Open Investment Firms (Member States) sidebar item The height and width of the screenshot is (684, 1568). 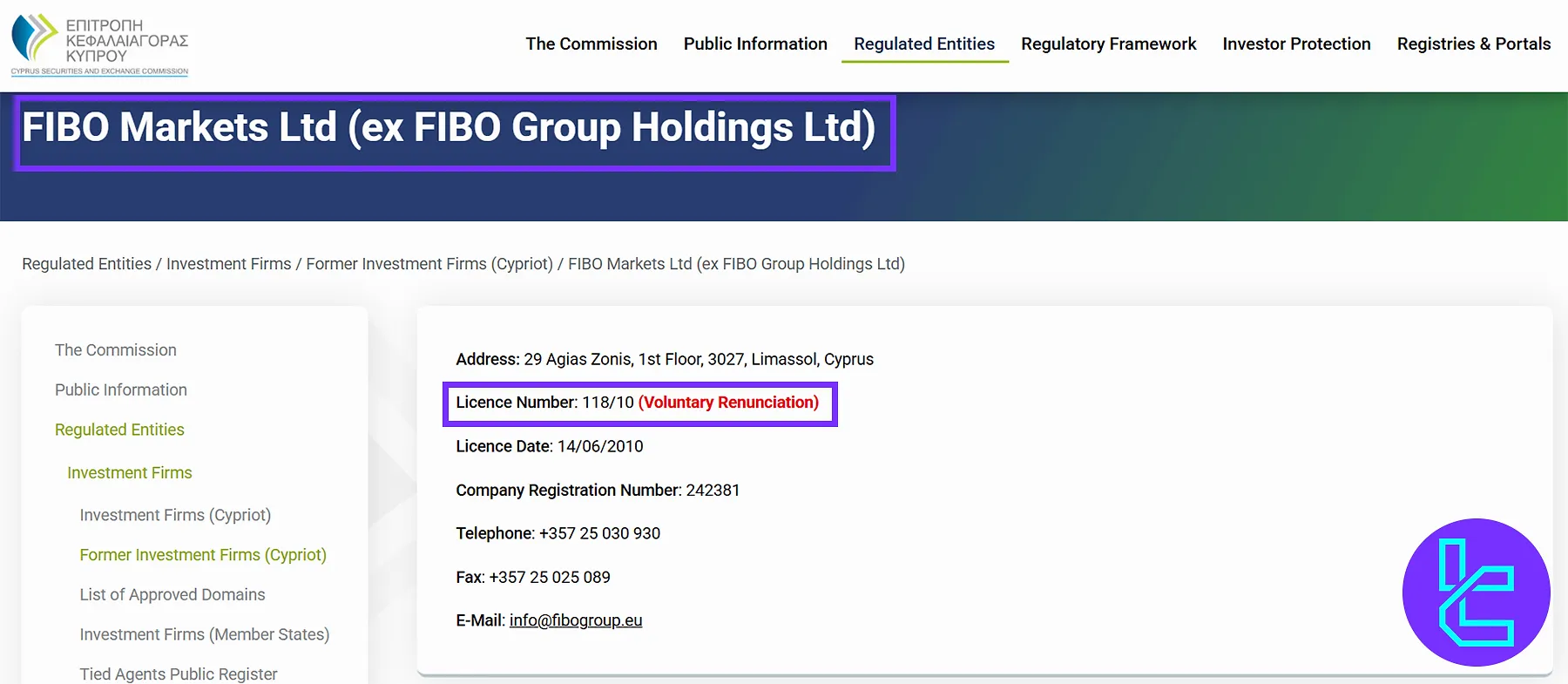(205, 634)
